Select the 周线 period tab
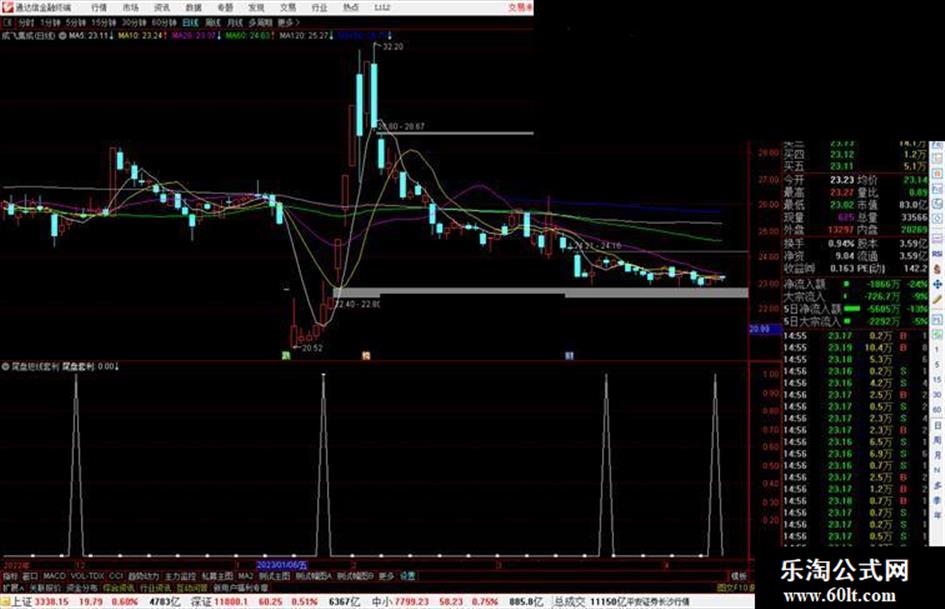945x609 pixels. (x=213, y=23)
